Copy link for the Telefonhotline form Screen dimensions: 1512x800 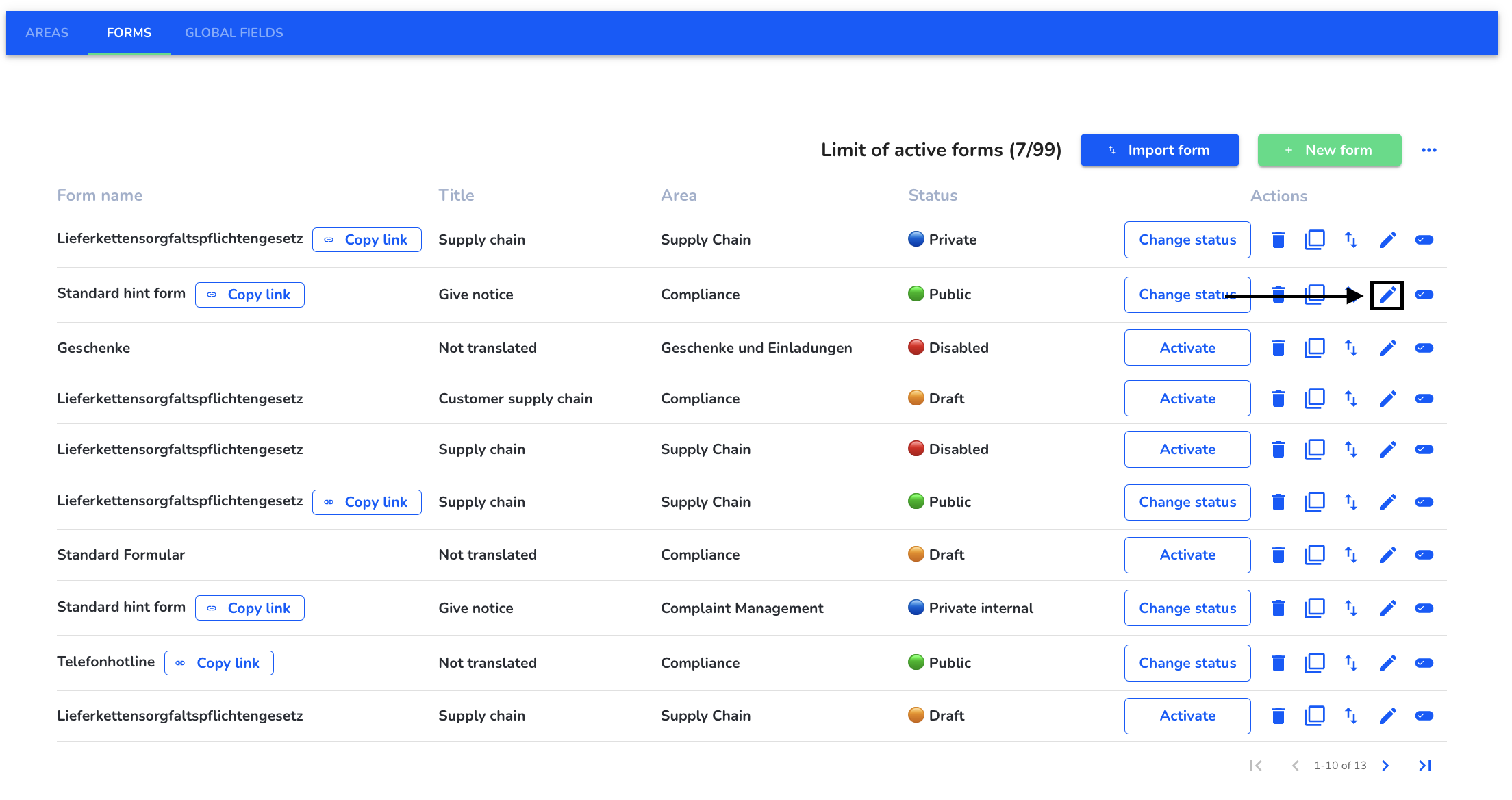[219, 663]
